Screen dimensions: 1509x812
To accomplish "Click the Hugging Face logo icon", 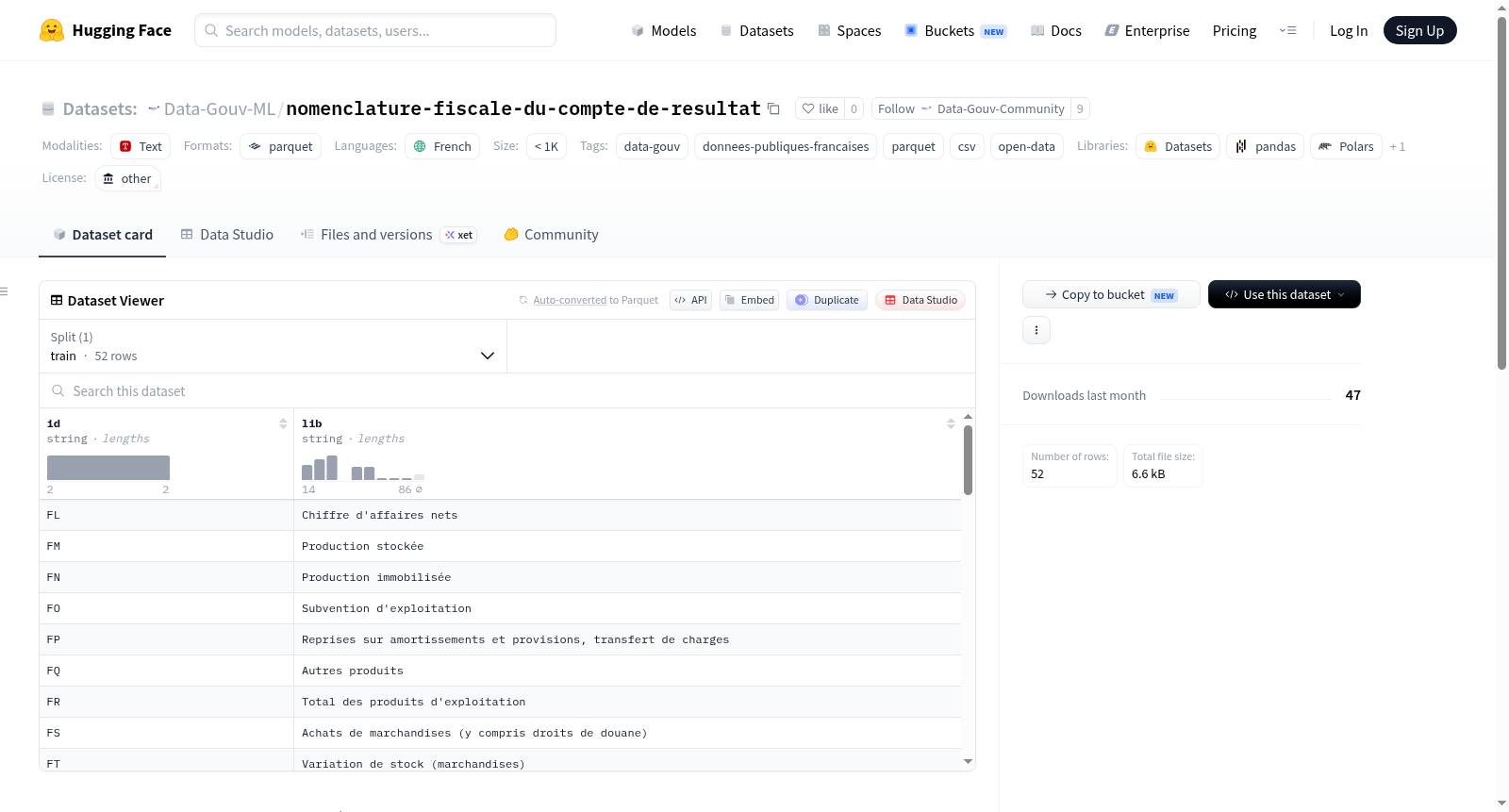I will point(52,30).
